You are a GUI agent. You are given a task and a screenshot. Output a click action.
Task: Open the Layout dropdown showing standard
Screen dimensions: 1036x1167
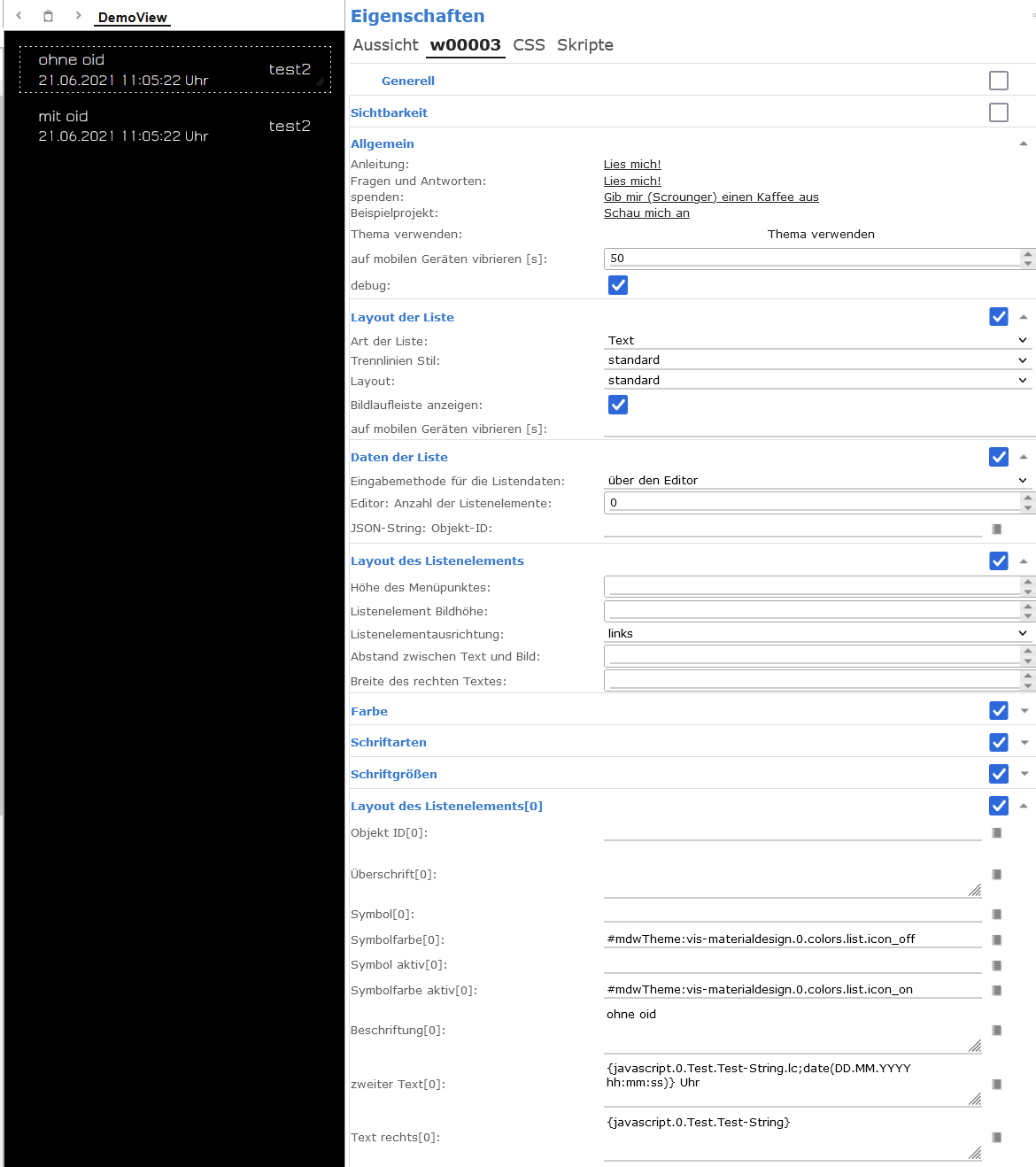pos(818,380)
